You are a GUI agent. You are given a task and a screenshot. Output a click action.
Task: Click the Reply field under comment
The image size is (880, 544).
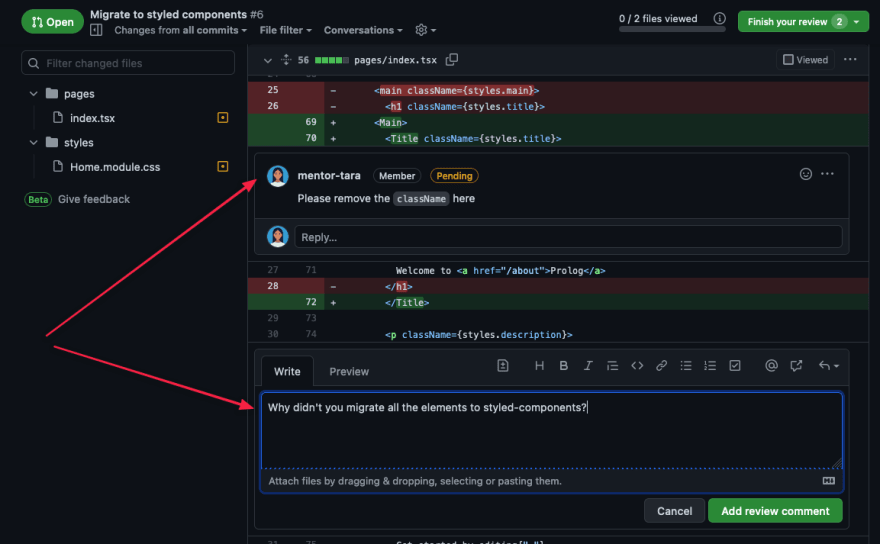[x=568, y=237]
